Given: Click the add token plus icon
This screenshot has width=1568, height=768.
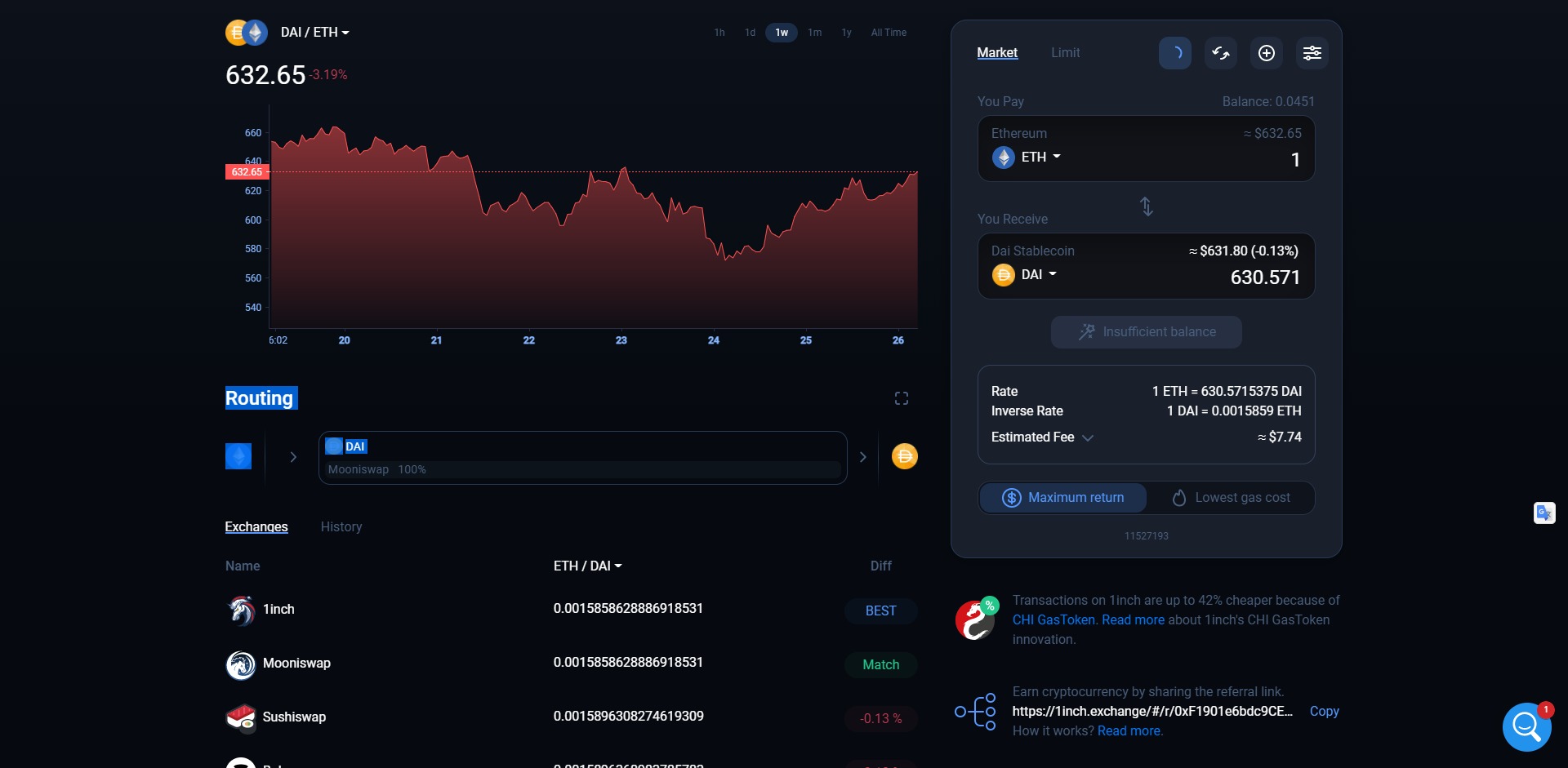Looking at the screenshot, I should tap(1266, 53).
